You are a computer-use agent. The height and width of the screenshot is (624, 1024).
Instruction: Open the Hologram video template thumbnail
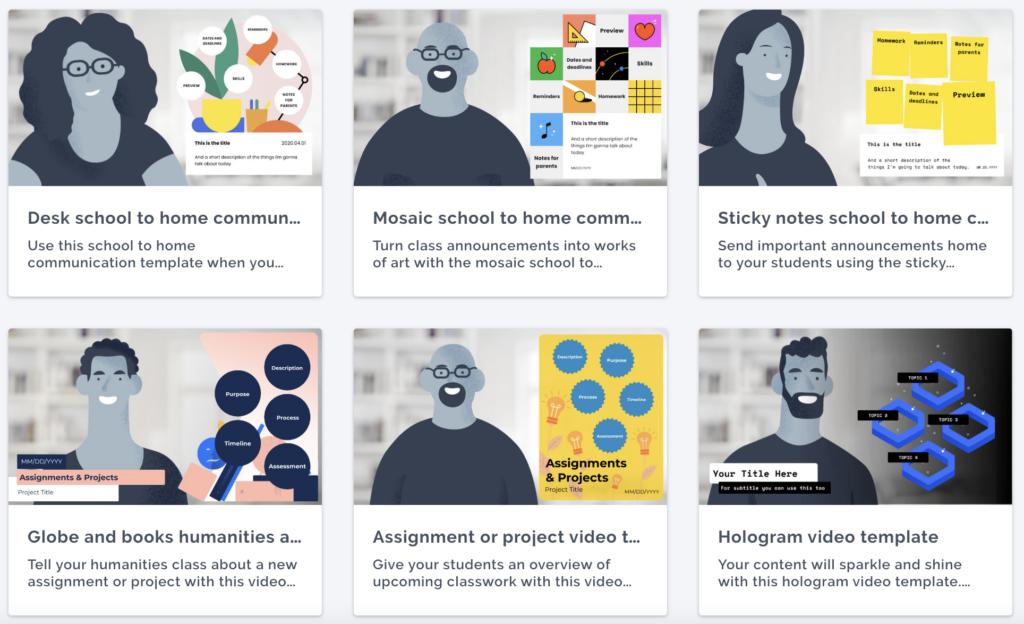click(x=856, y=416)
